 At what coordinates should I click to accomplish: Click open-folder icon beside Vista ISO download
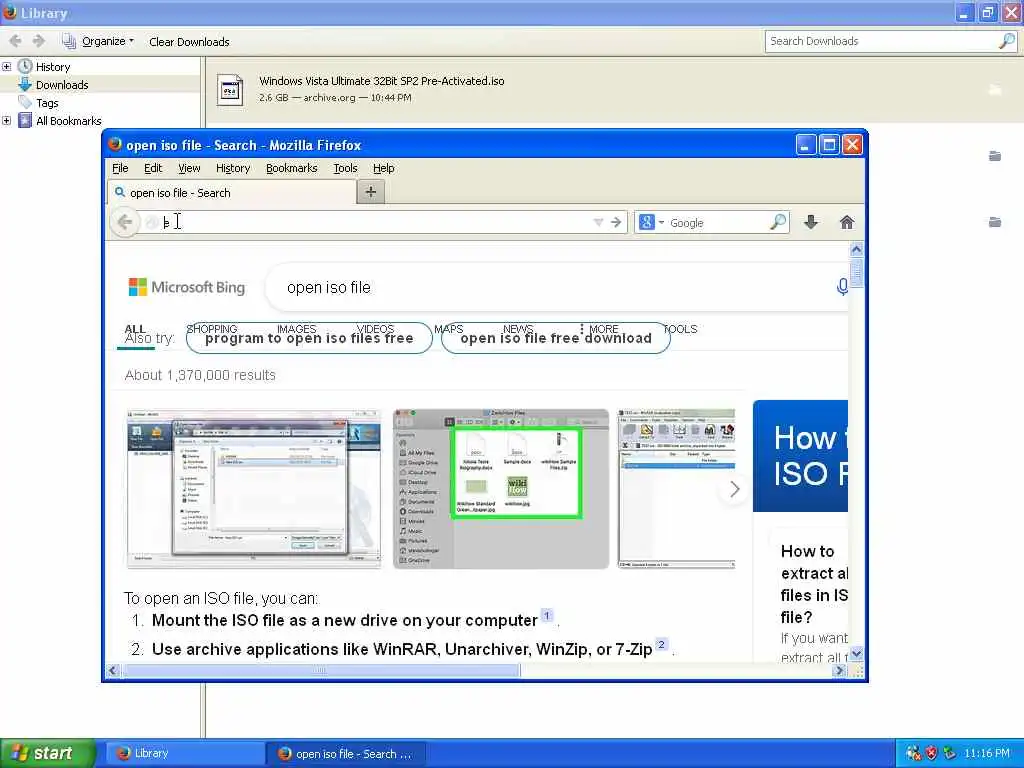click(995, 89)
